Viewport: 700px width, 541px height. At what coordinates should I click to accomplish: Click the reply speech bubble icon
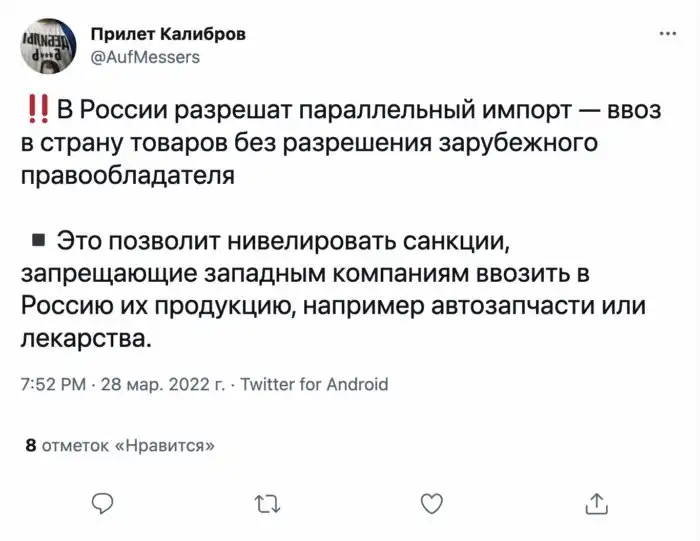(102, 503)
